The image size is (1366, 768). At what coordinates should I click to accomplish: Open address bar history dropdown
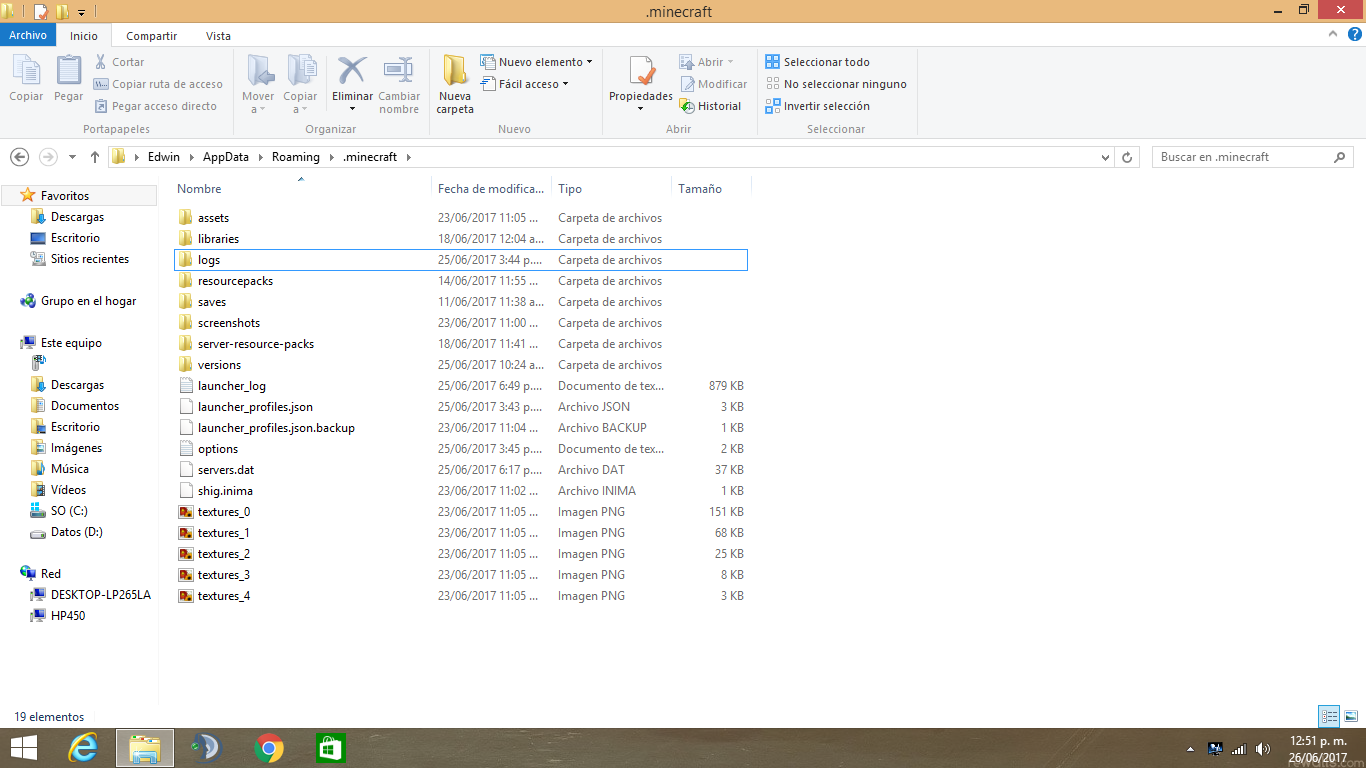(1105, 157)
